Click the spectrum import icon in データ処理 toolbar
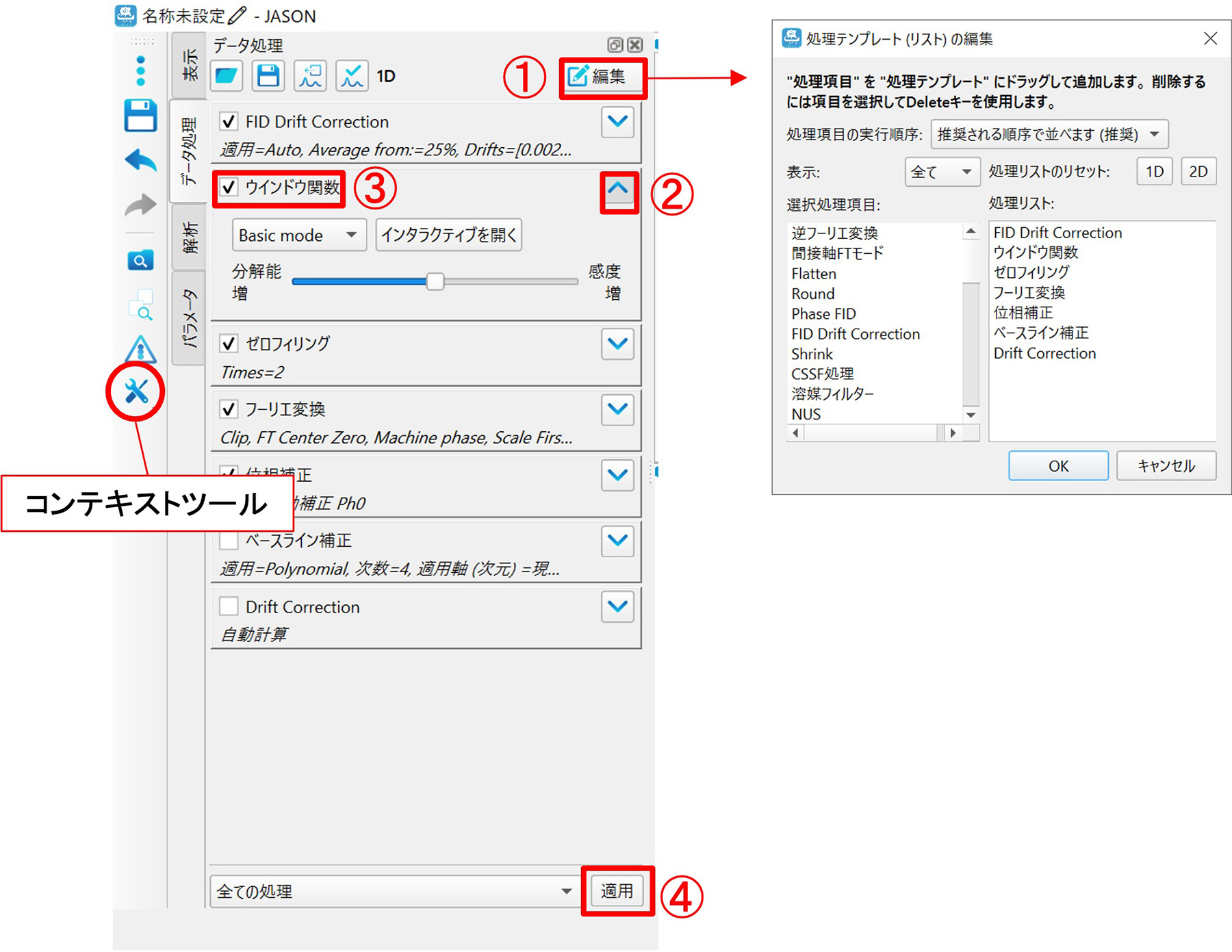The height and width of the screenshot is (952, 1232). point(310,75)
